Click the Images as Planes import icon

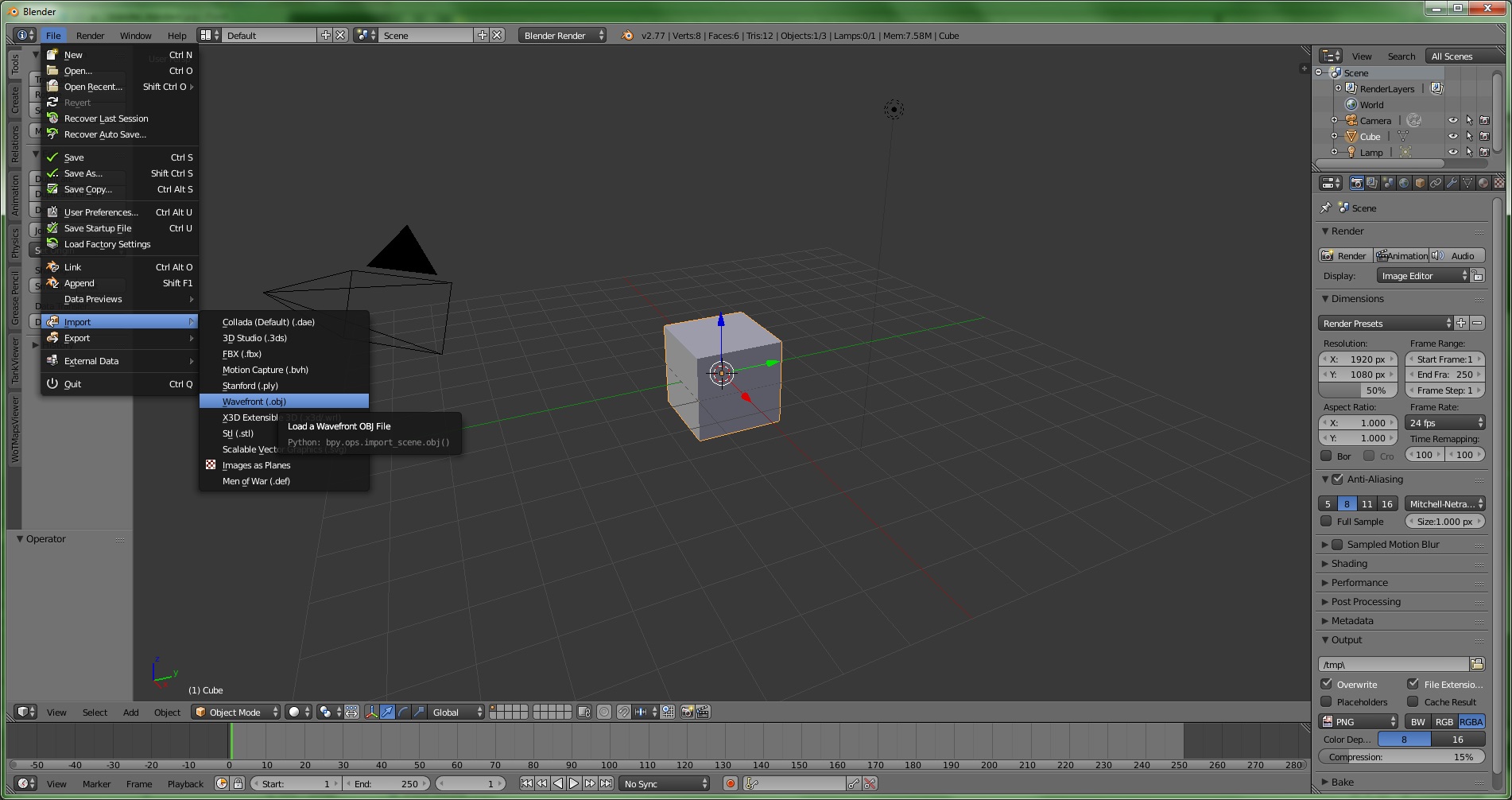tap(211, 465)
